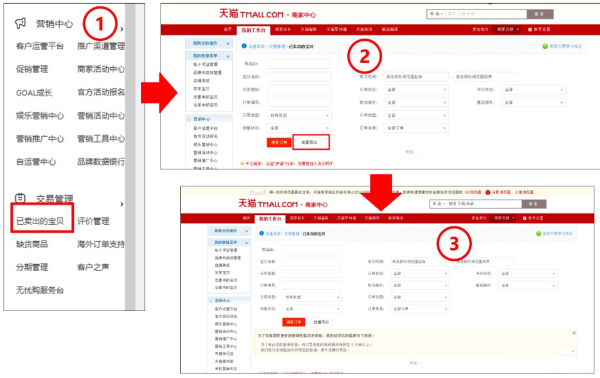Open 品牌数据银行
The image size is (600, 378).
tap(101, 162)
